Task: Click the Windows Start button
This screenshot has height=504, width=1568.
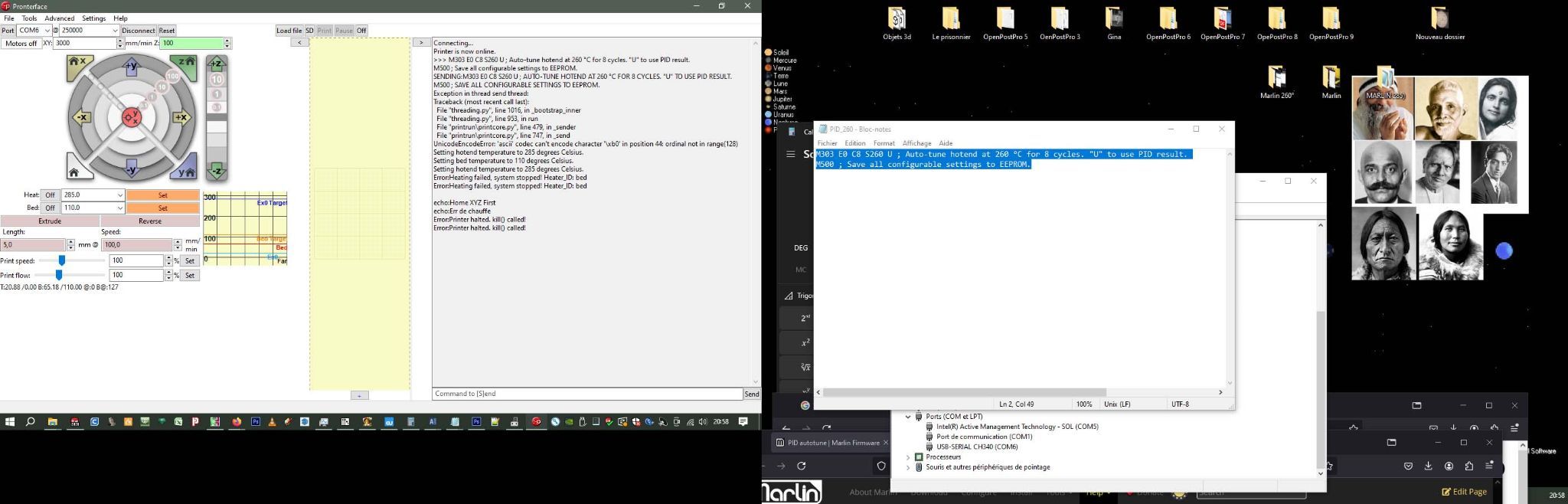Action: (10, 421)
